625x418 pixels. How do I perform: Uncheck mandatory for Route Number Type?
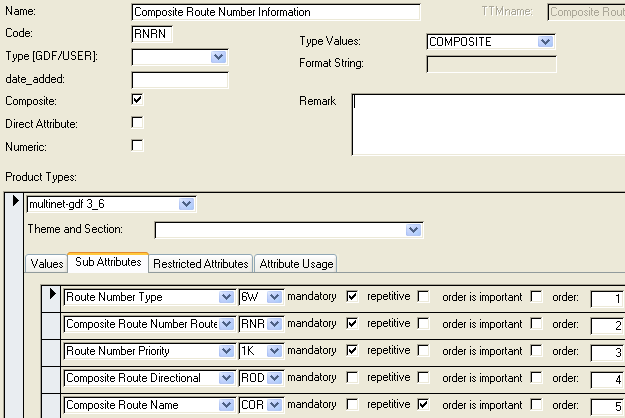352,296
